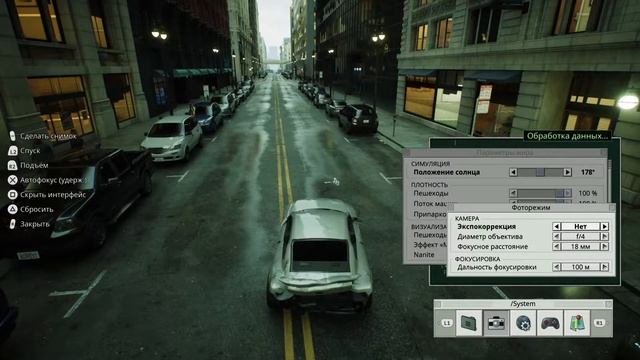Decrease Экспокоррекция with left arrow
The image size is (640, 360).
(556, 226)
